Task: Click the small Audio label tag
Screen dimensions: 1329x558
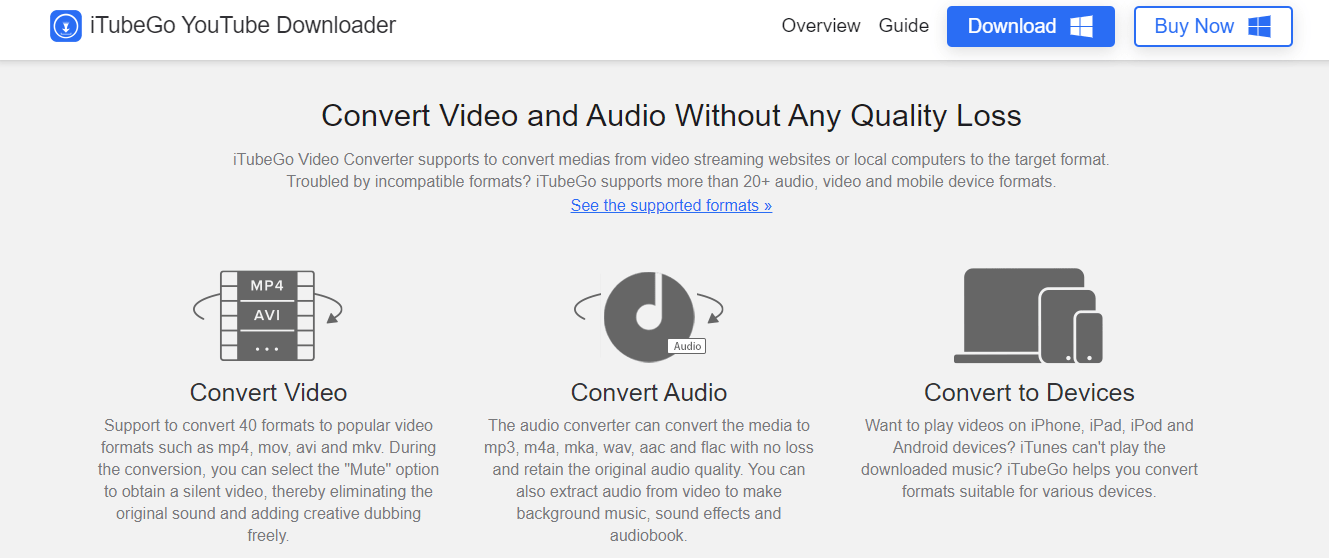Action: 687,346
